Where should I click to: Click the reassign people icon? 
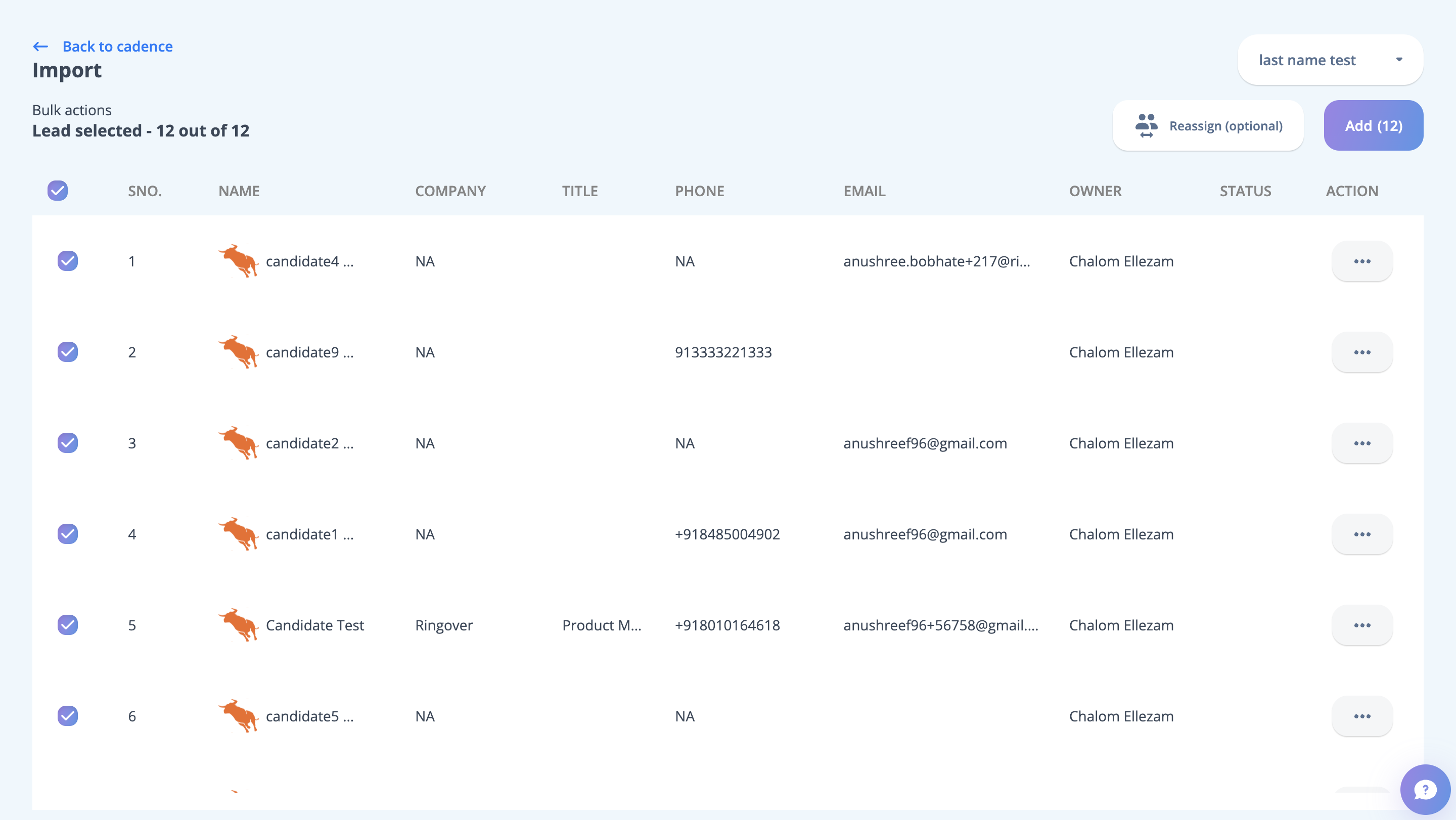tap(1146, 125)
